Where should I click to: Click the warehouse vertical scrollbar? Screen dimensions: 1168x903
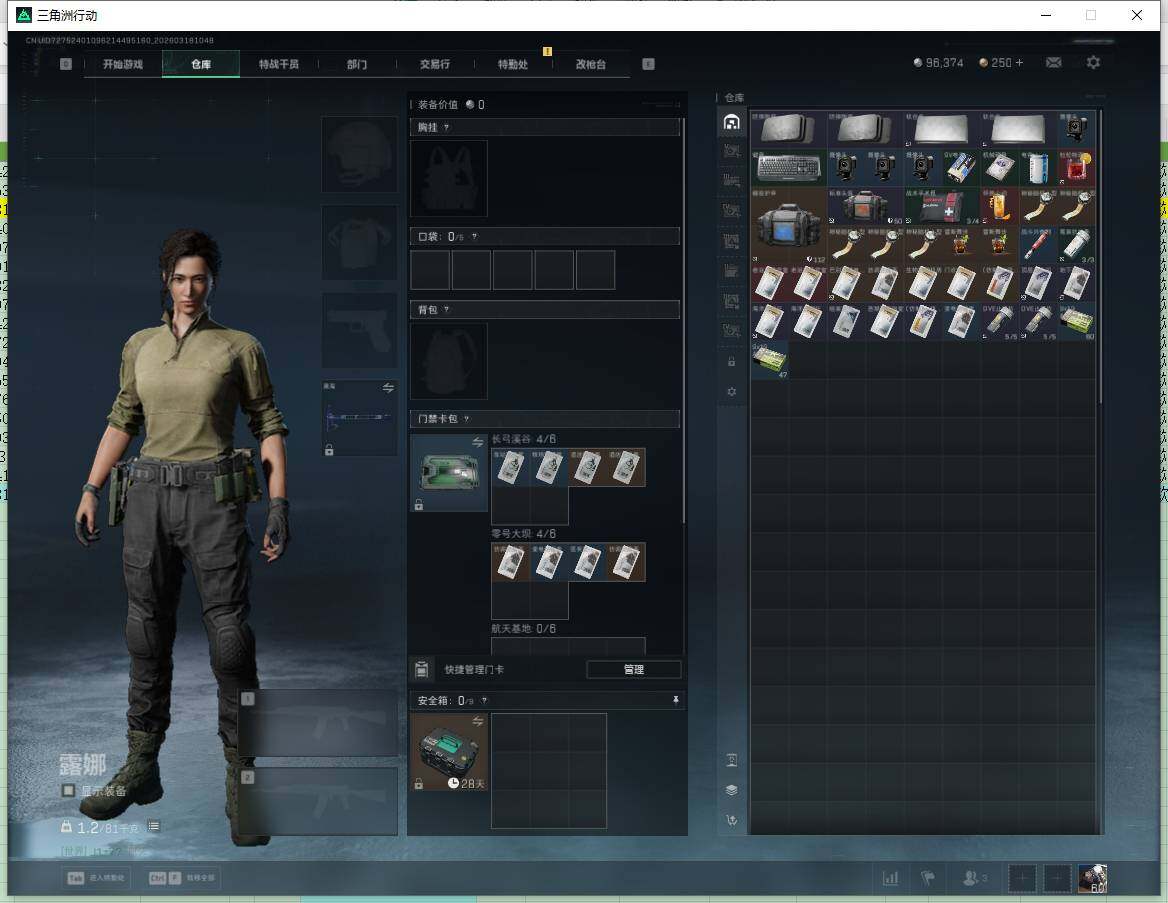click(x=1100, y=257)
